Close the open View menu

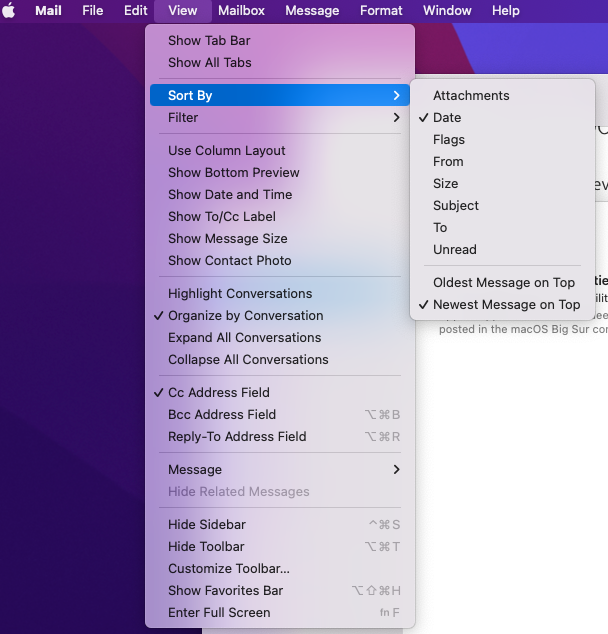pos(183,11)
